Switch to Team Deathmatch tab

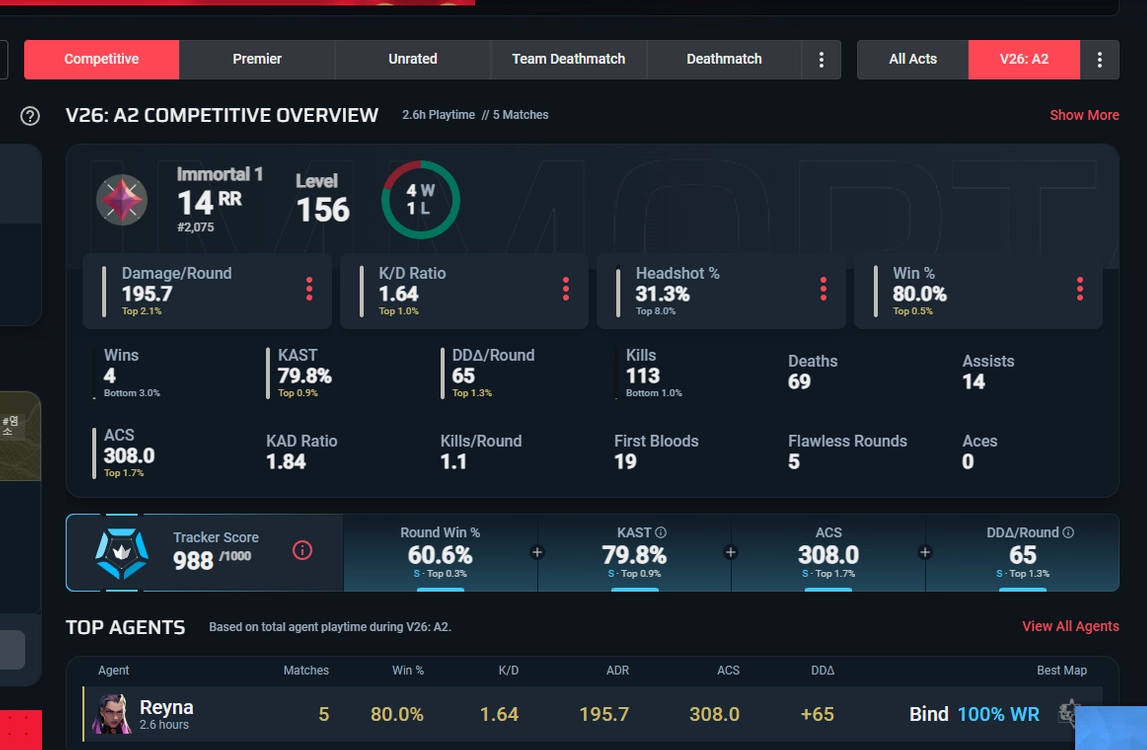click(568, 59)
